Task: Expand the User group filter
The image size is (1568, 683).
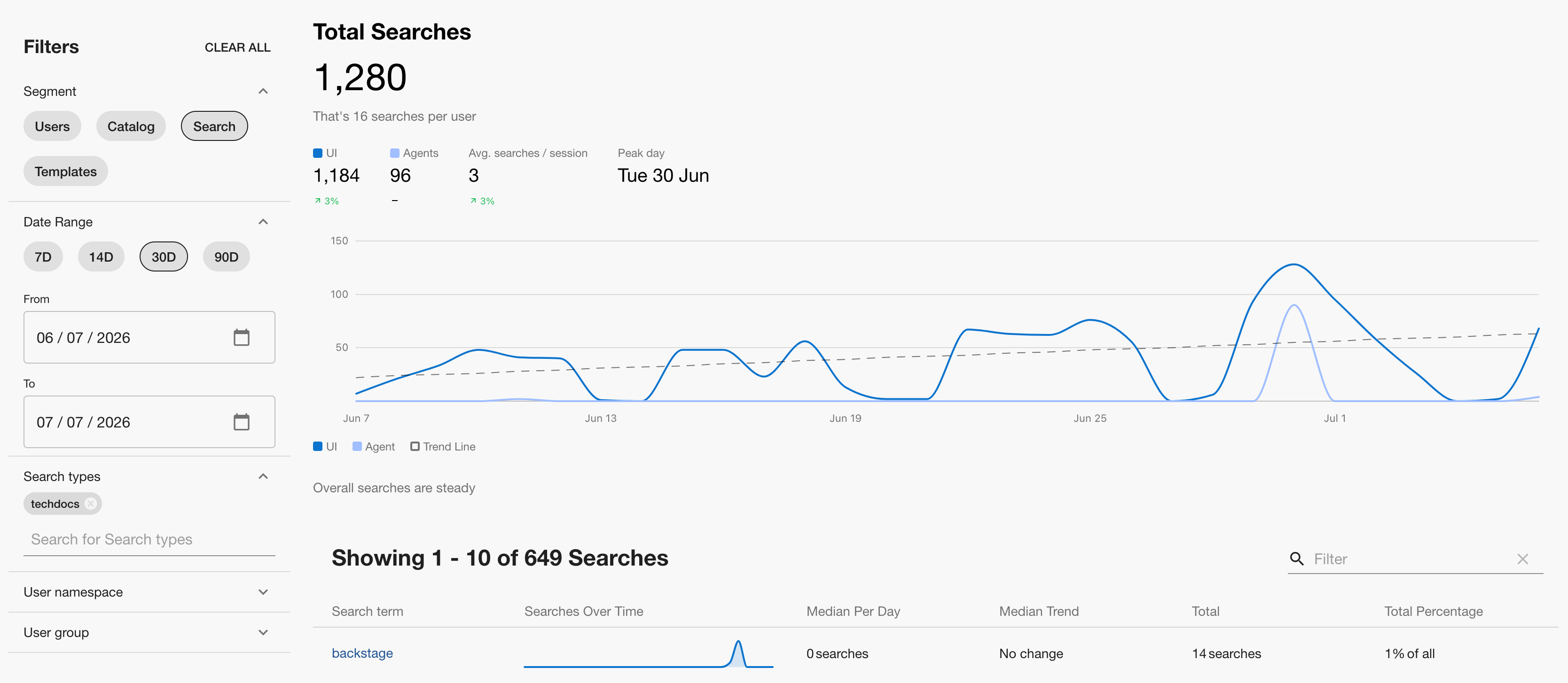Action: click(263, 633)
